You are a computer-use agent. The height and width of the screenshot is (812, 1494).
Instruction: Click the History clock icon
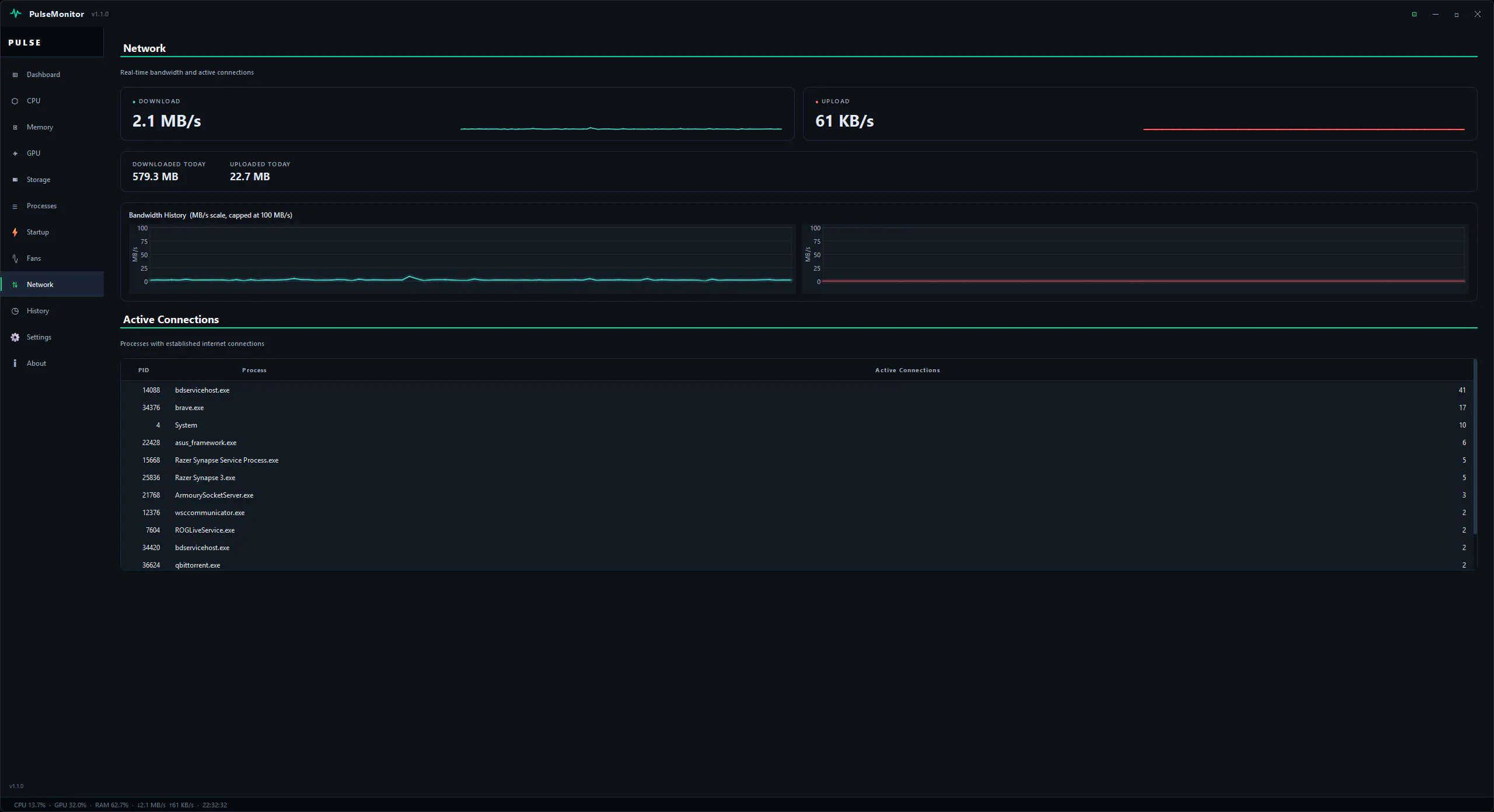coord(15,311)
